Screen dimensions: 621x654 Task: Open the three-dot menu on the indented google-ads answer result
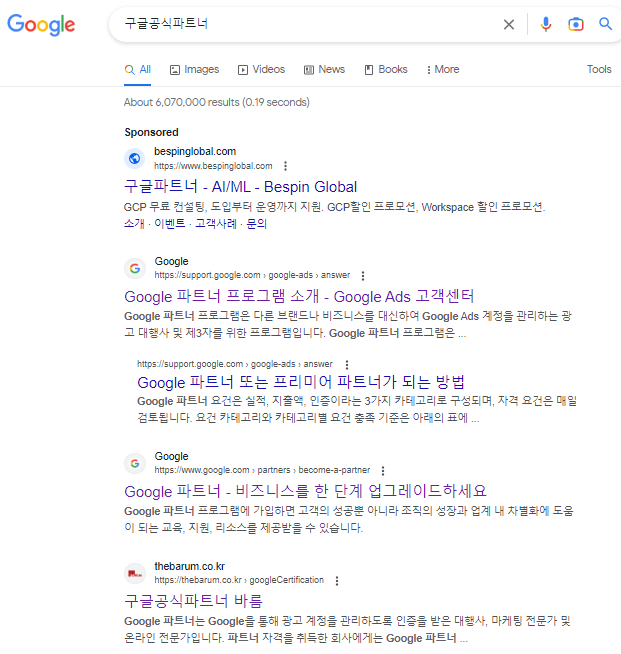coord(347,365)
